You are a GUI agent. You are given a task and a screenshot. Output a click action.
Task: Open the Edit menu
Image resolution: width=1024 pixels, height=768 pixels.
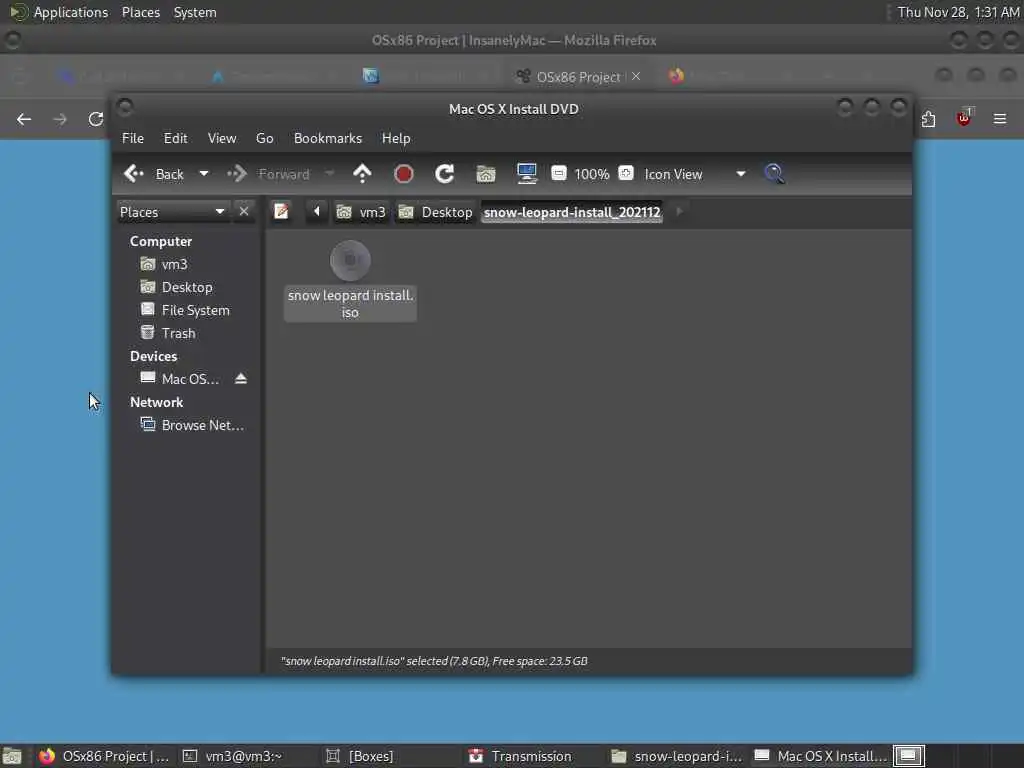click(x=175, y=138)
